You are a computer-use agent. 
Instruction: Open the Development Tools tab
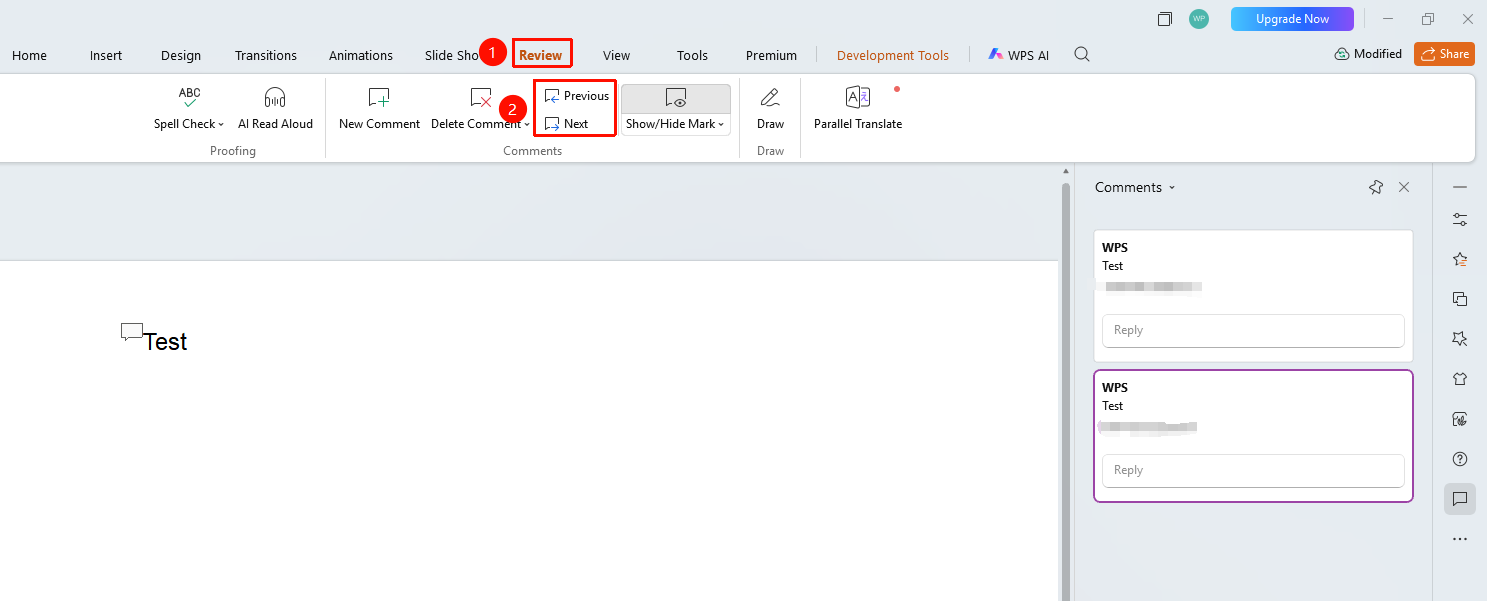click(893, 56)
